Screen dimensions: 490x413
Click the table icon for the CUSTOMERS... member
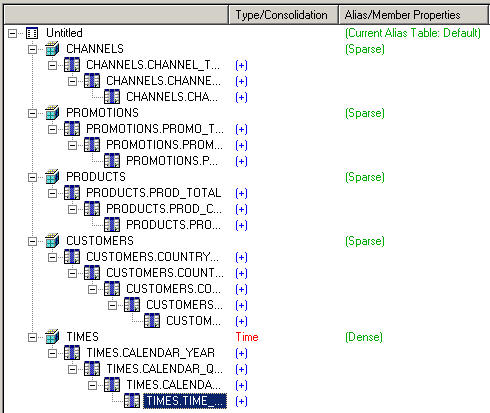[132, 305]
